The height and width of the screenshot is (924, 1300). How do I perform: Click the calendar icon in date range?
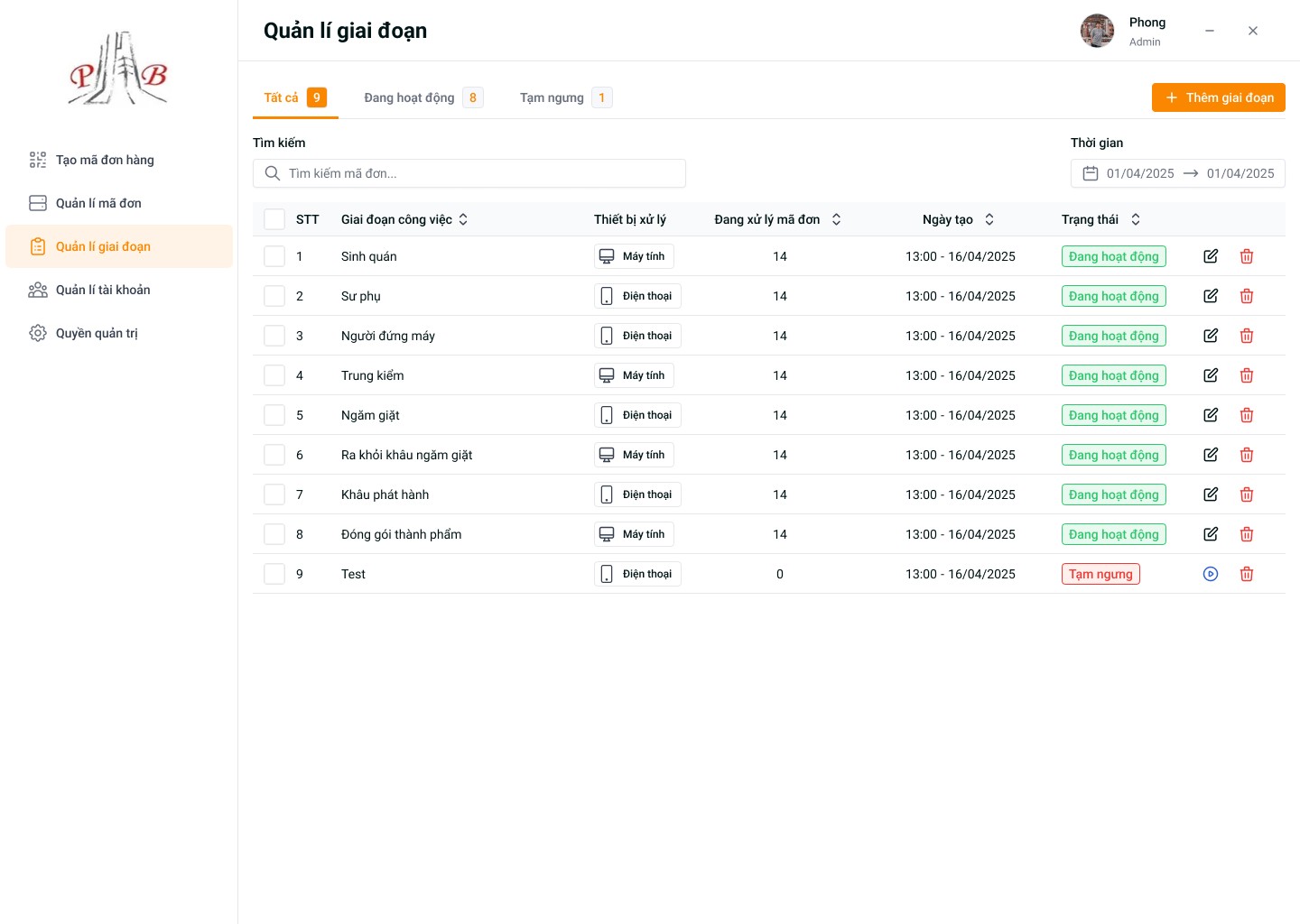click(1091, 173)
